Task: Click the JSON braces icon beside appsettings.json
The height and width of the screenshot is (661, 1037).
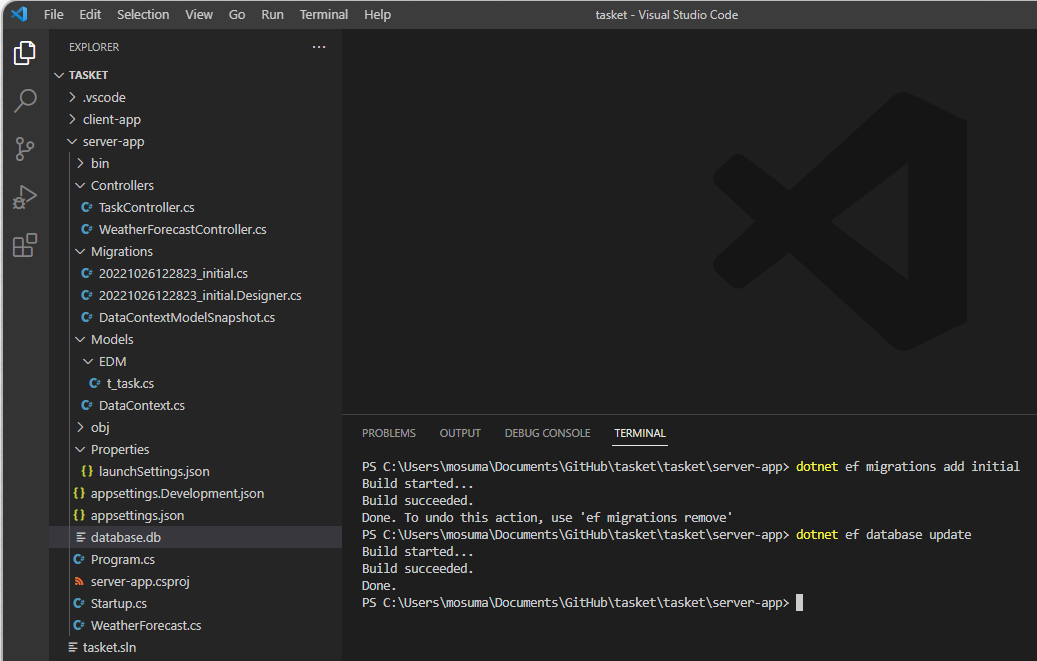Action: coord(79,515)
